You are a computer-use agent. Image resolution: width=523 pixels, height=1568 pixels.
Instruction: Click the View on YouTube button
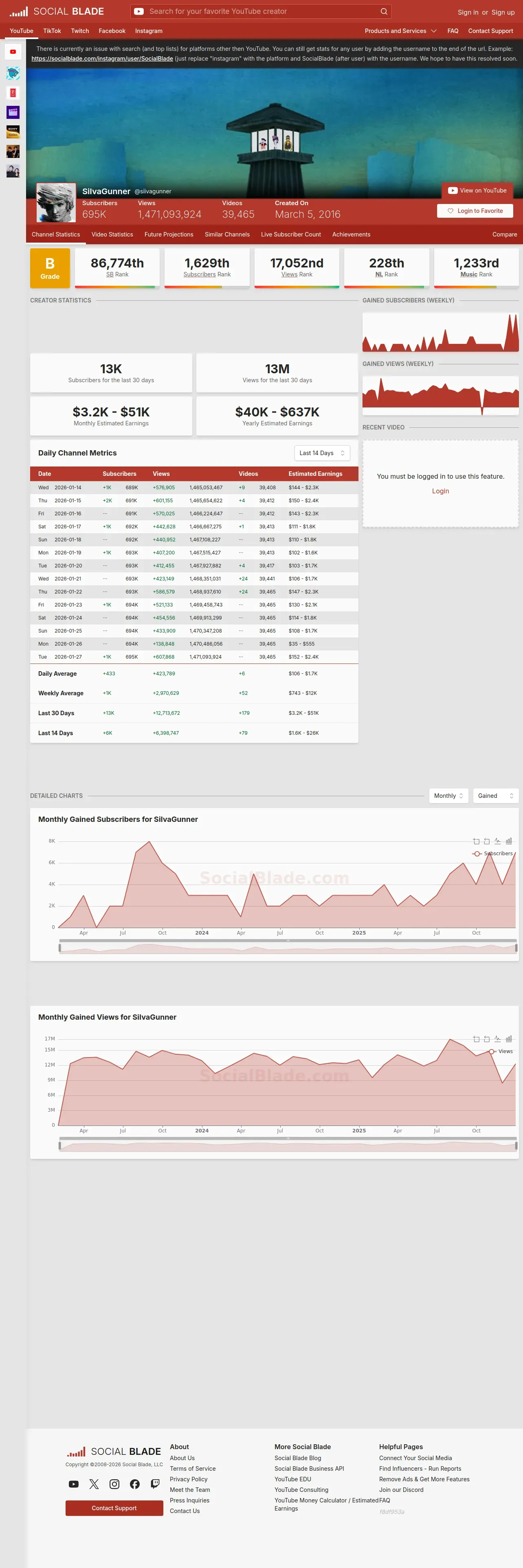click(x=477, y=191)
